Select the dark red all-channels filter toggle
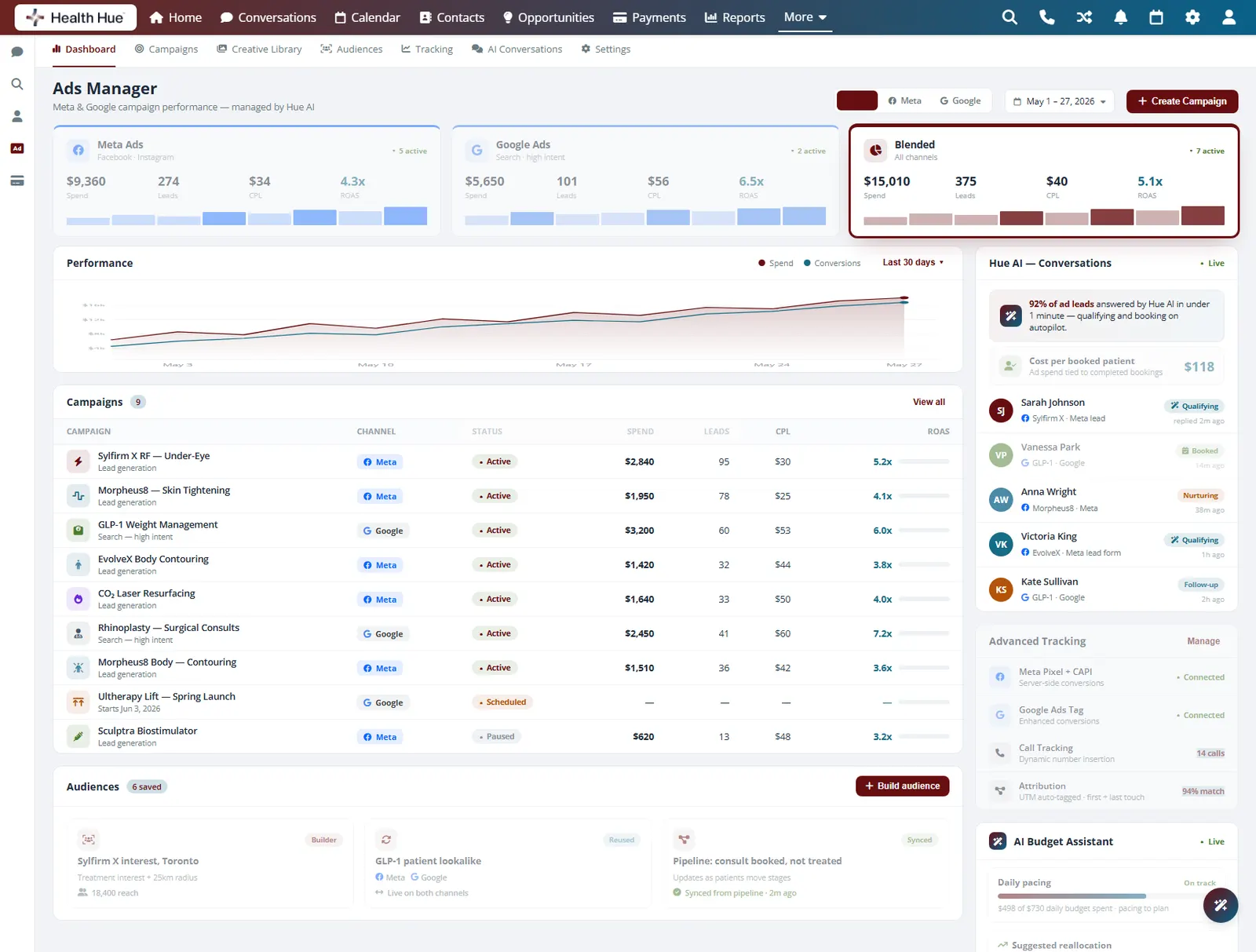This screenshot has width=1256, height=952. tap(857, 100)
